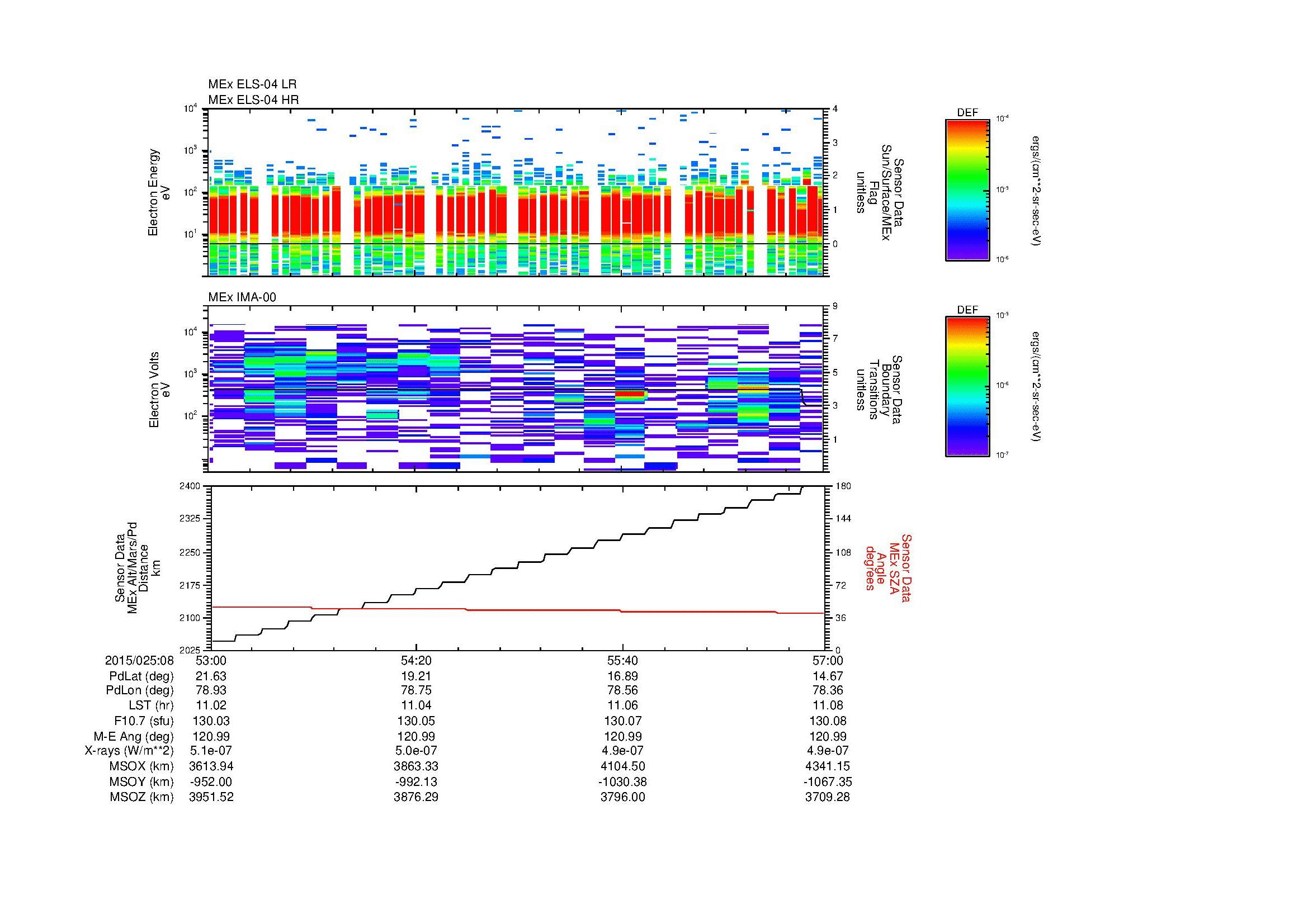Click the 2025 km altitude axis tick
Viewport: 1308px width, 924px height.
(190, 650)
